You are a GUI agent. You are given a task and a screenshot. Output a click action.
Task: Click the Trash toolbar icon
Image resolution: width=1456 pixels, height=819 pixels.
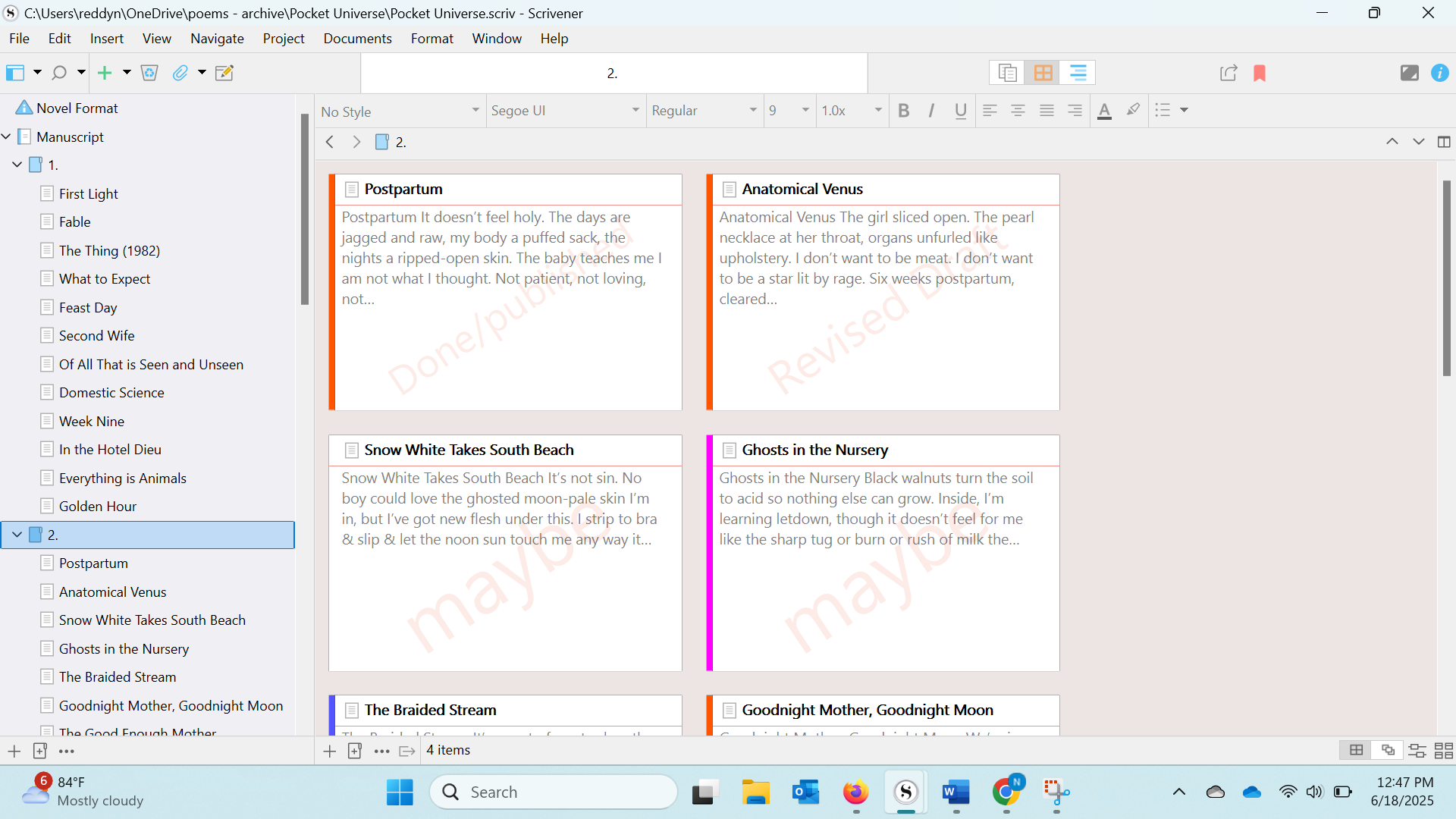pos(149,73)
